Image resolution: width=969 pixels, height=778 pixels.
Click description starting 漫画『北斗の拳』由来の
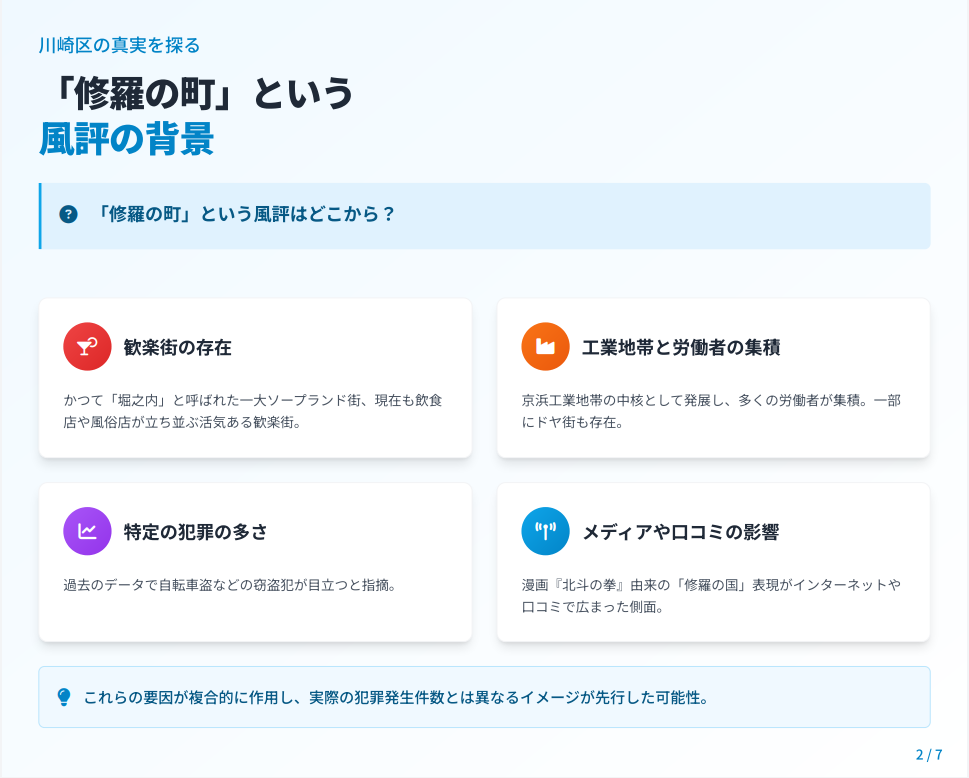click(x=711, y=596)
